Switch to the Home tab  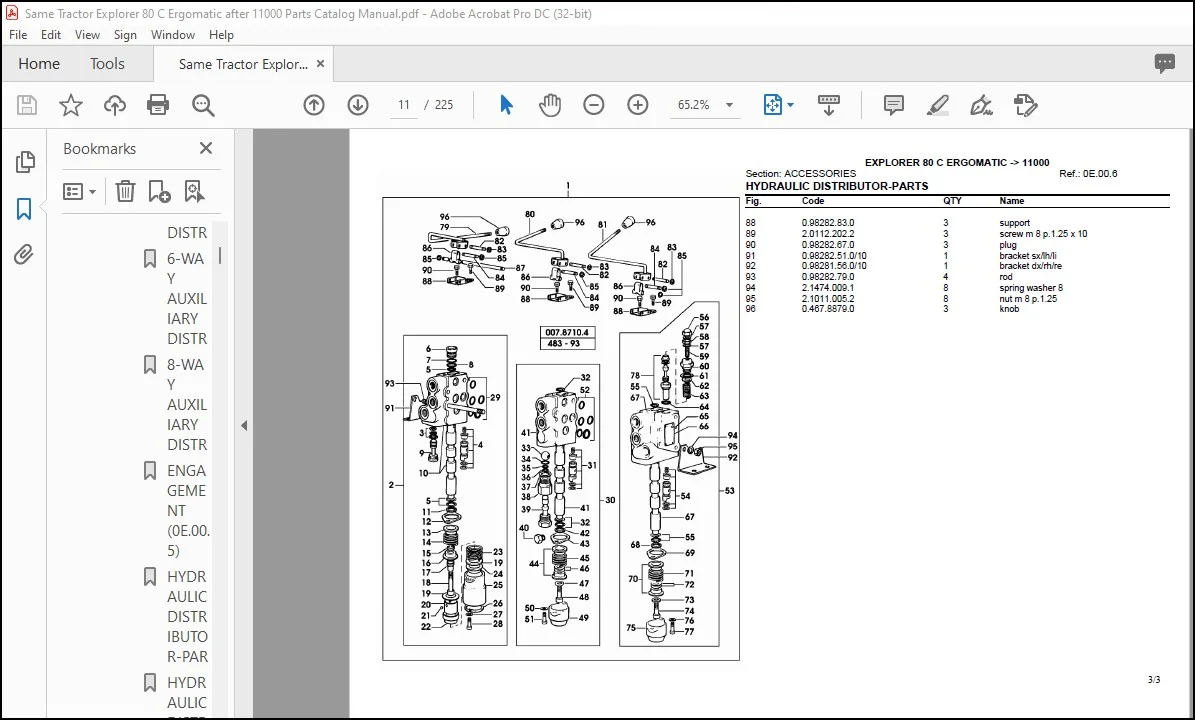point(39,64)
